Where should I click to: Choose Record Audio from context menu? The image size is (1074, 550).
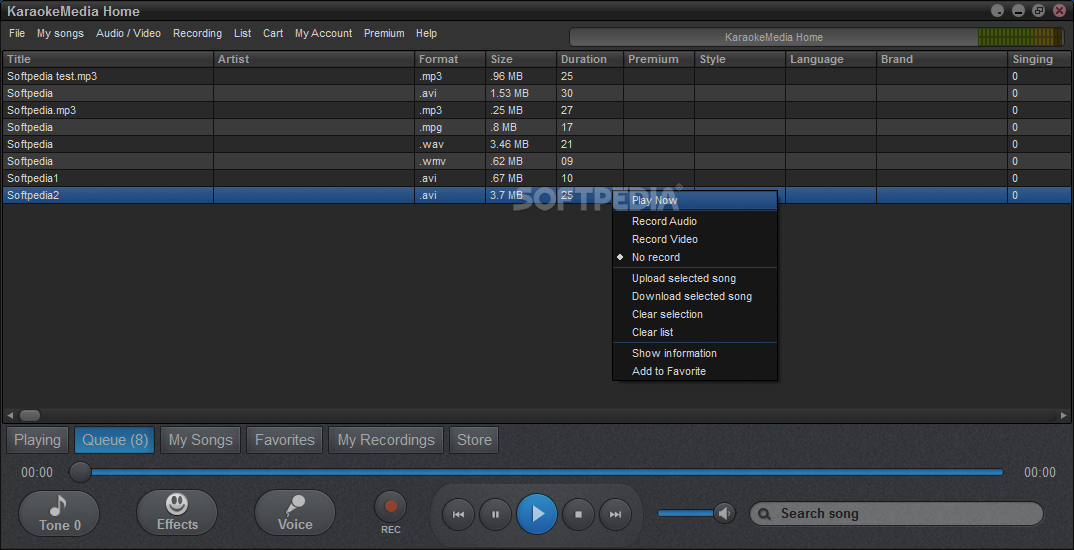point(695,221)
